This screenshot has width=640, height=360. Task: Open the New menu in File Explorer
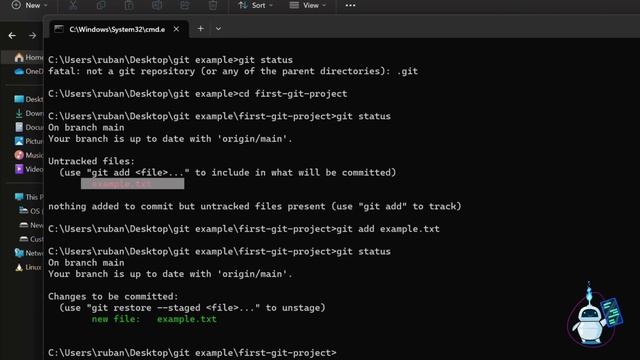29,5
